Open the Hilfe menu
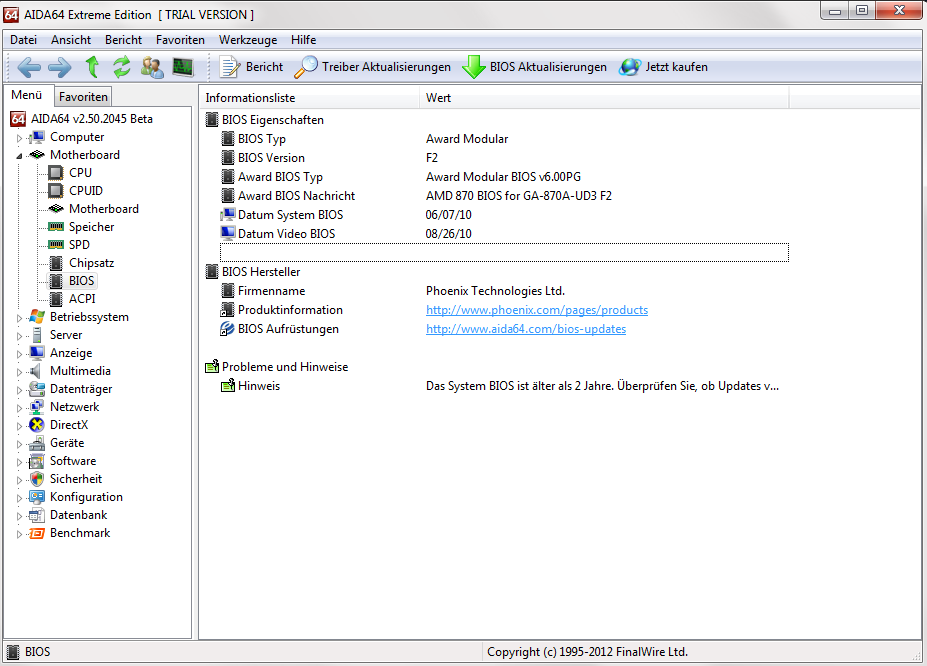This screenshot has height=666, width=927. tap(303, 40)
